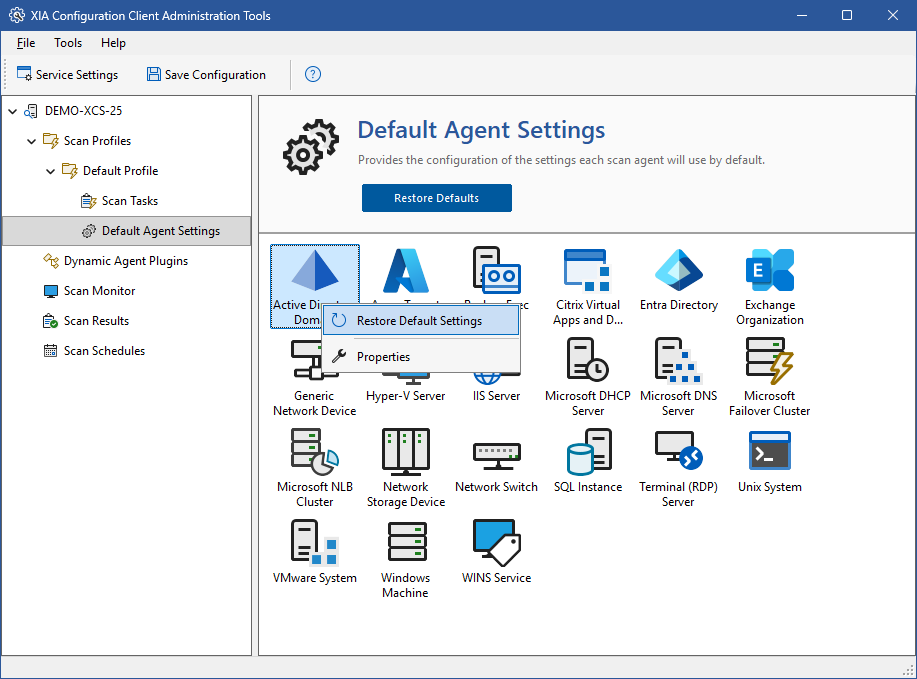The width and height of the screenshot is (917, 679).
Task: Choose Restore Default Settings from context menu
Action: click(419, 321)
